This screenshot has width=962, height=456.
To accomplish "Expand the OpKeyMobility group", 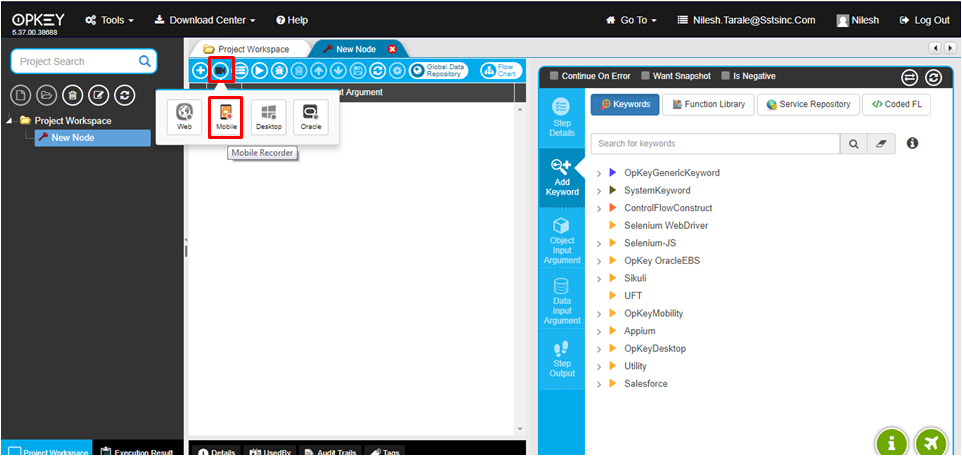I will click(x=599, y=314).
